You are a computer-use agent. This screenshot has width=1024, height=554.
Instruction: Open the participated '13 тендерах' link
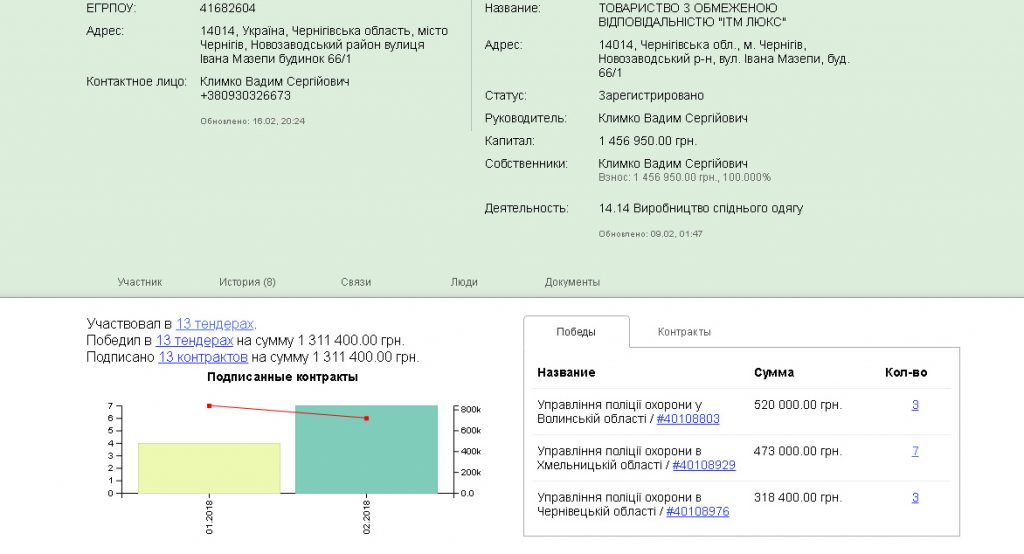tap(214, 324)
